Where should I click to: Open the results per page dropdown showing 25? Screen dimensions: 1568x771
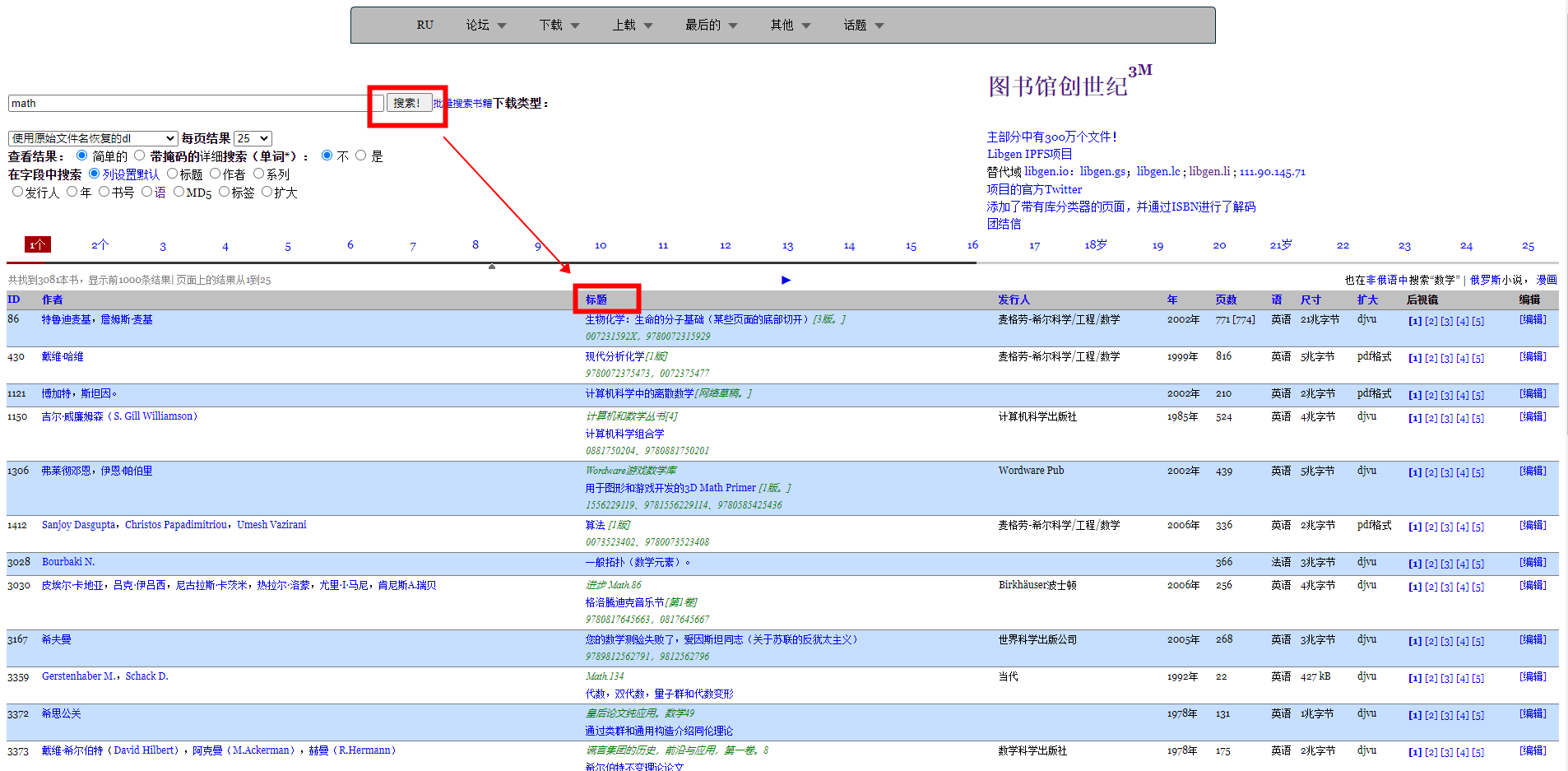coord(253,138)
